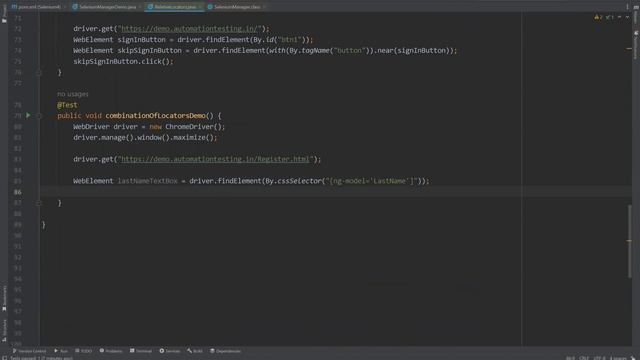Open the SeleniumManager.class tab
The width and height of the screenshot is (640, 360).
[x=237, y=7]
